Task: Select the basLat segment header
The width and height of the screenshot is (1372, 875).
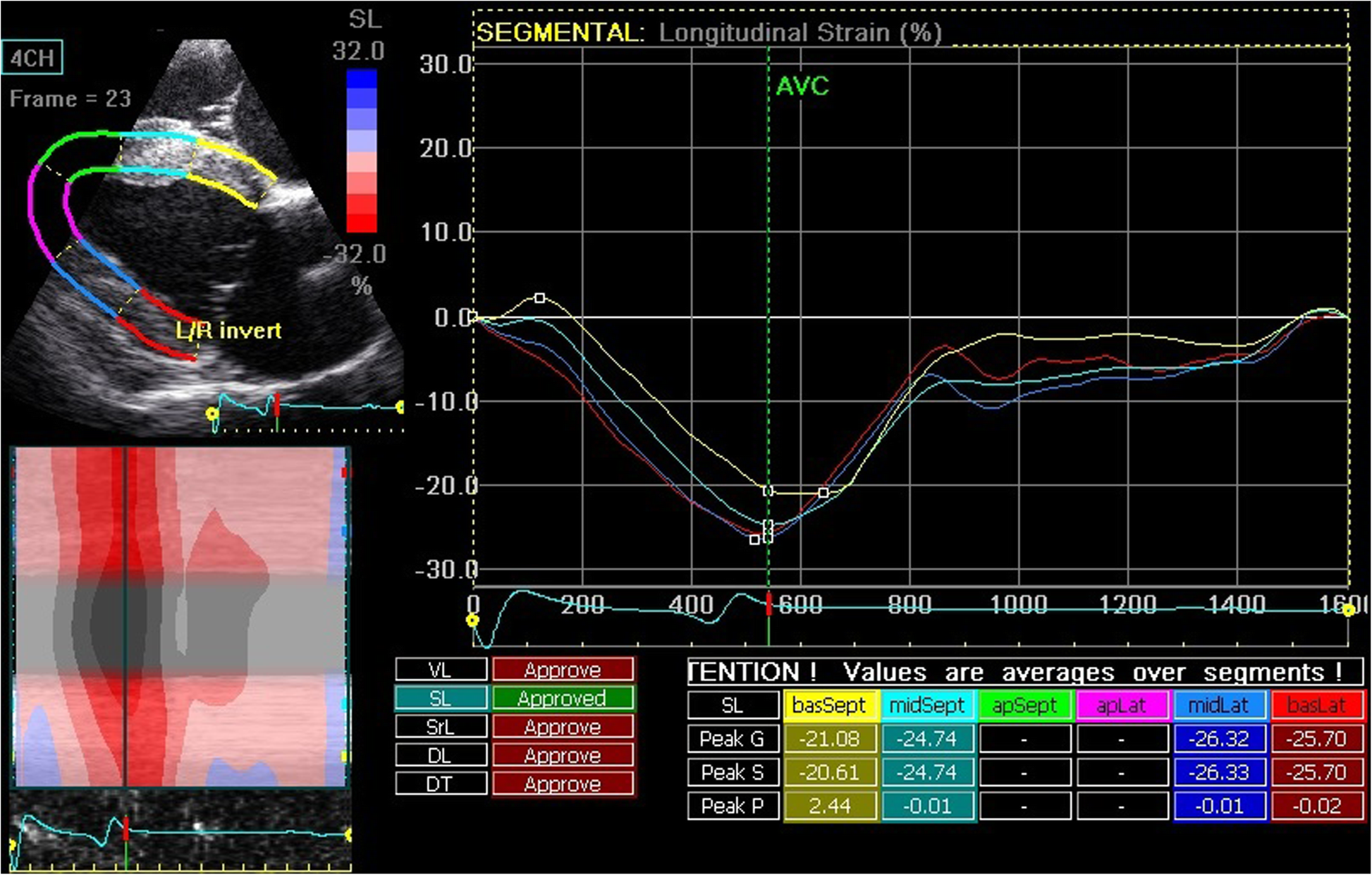Action: 1316,705
